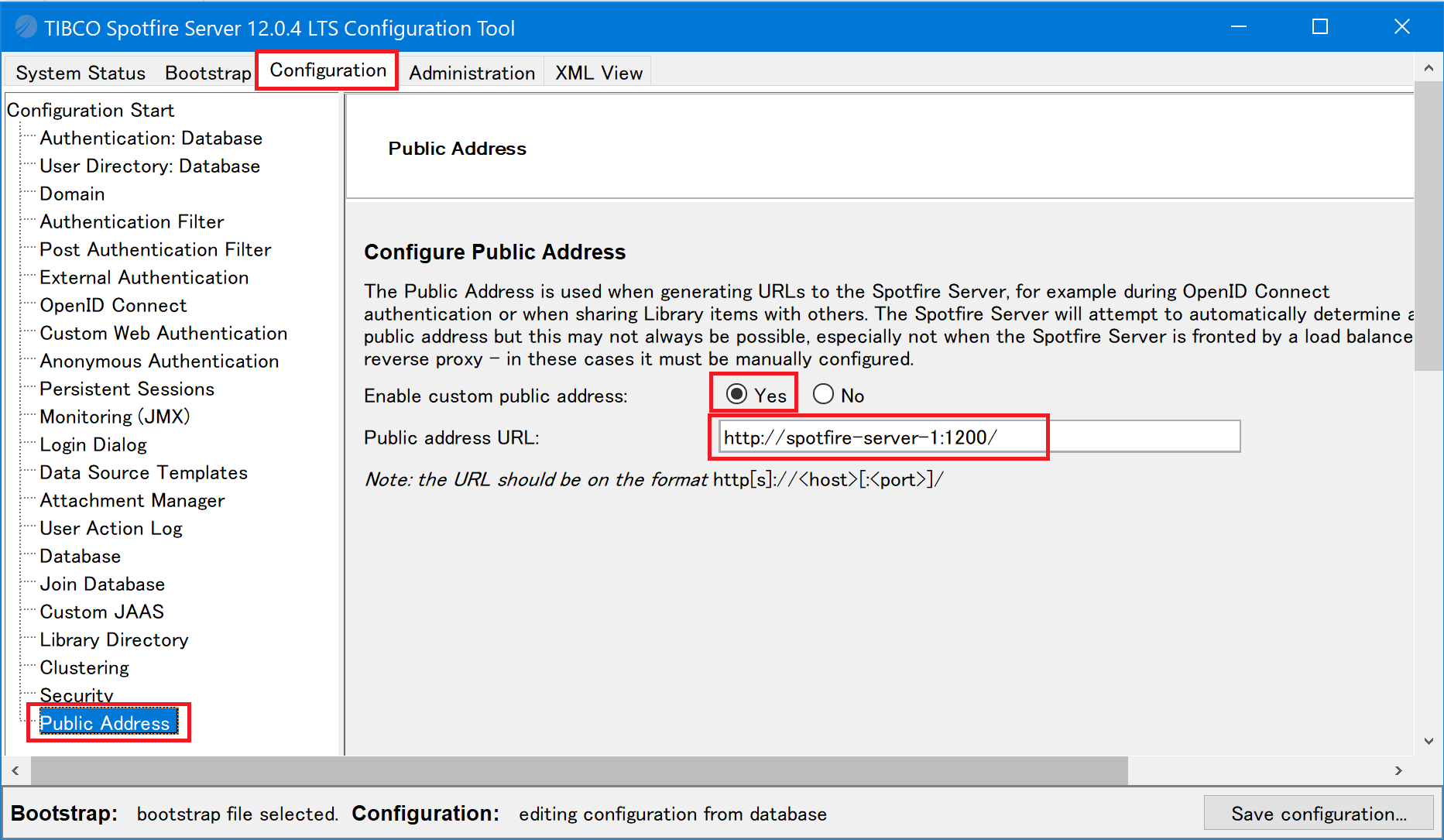The width and height of the screenshot is (1444, 840).
Task: Open the Administration tab
Action: tap(472, 73)
